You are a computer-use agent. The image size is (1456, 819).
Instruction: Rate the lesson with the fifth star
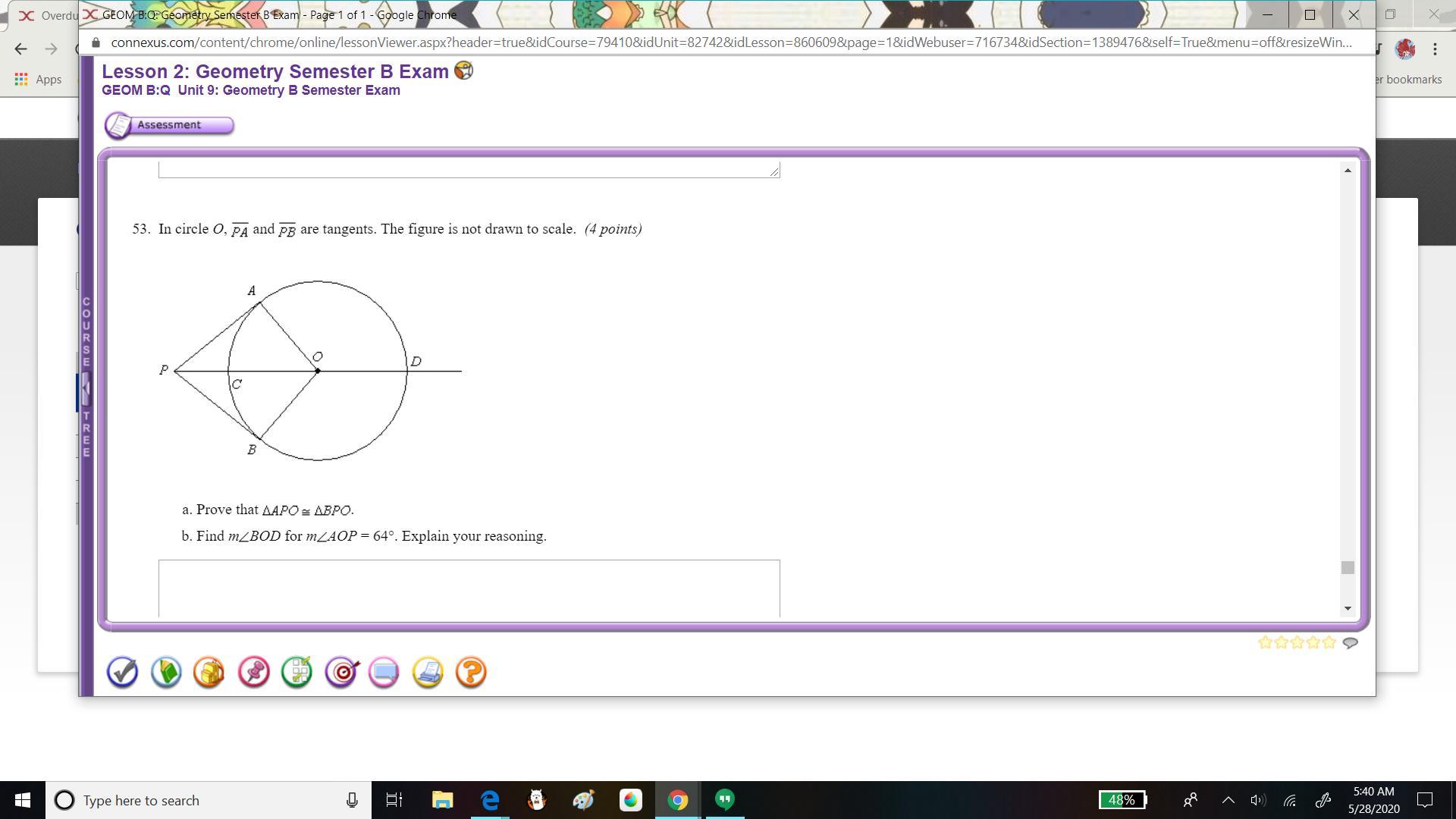coord(1329,643)
